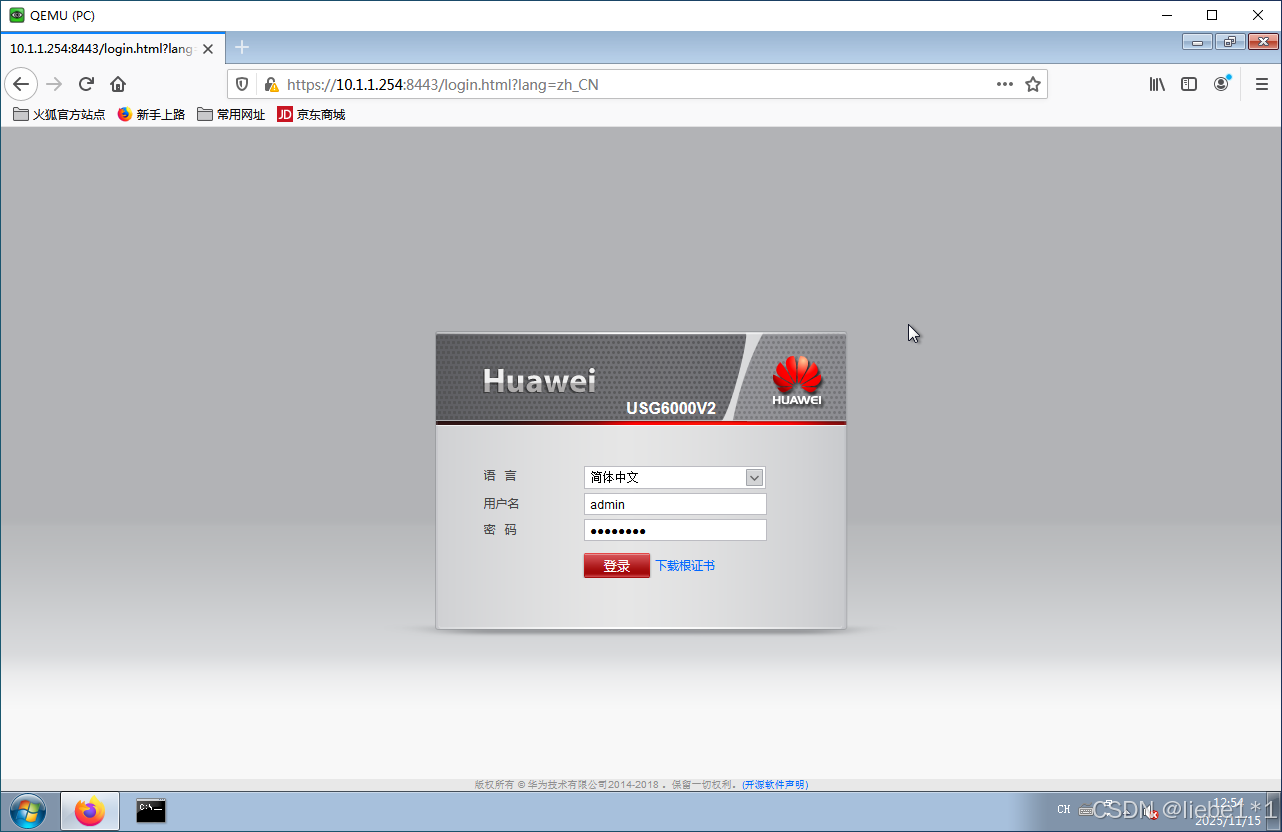
Task: Open the 京东商城 bookmark
Action: click(311, 115)
